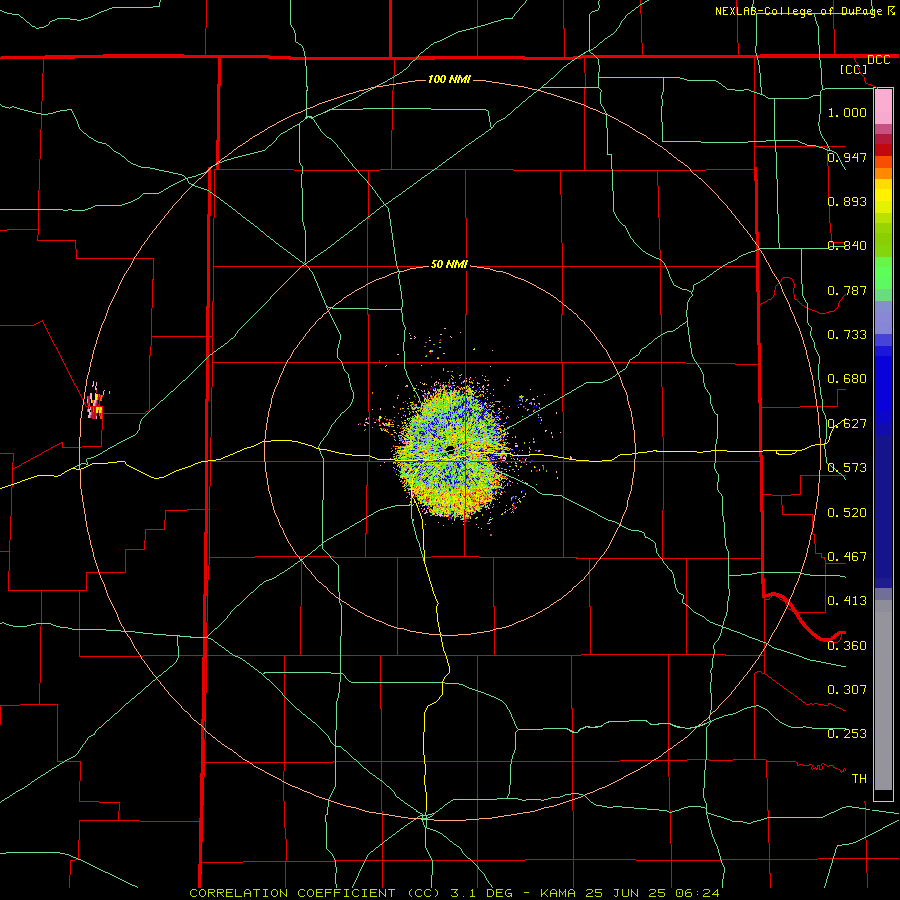Select the 0.787 scale value
Image resolution: width=900 pixels, height=900 pixels.
point(847,290)
